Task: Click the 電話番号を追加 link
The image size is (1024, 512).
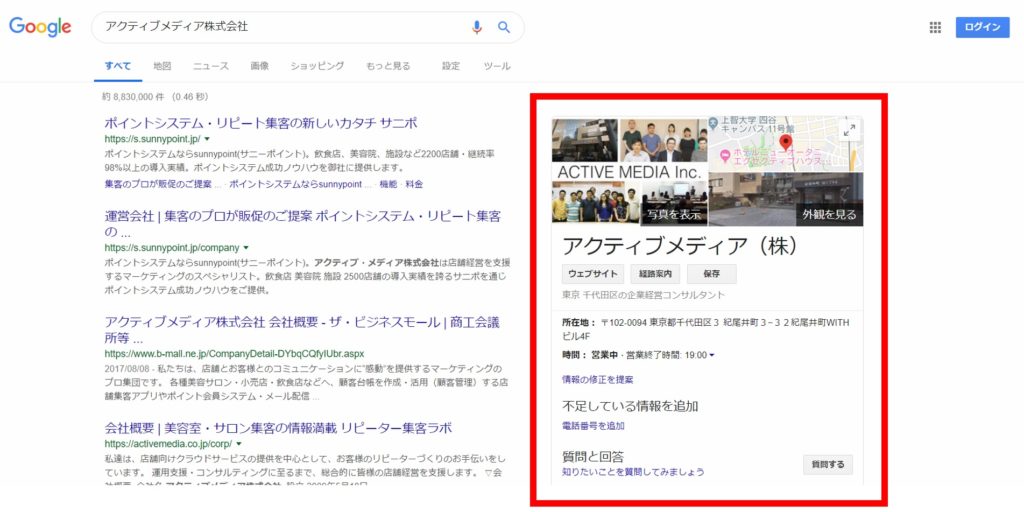Action: pos(593,426)
